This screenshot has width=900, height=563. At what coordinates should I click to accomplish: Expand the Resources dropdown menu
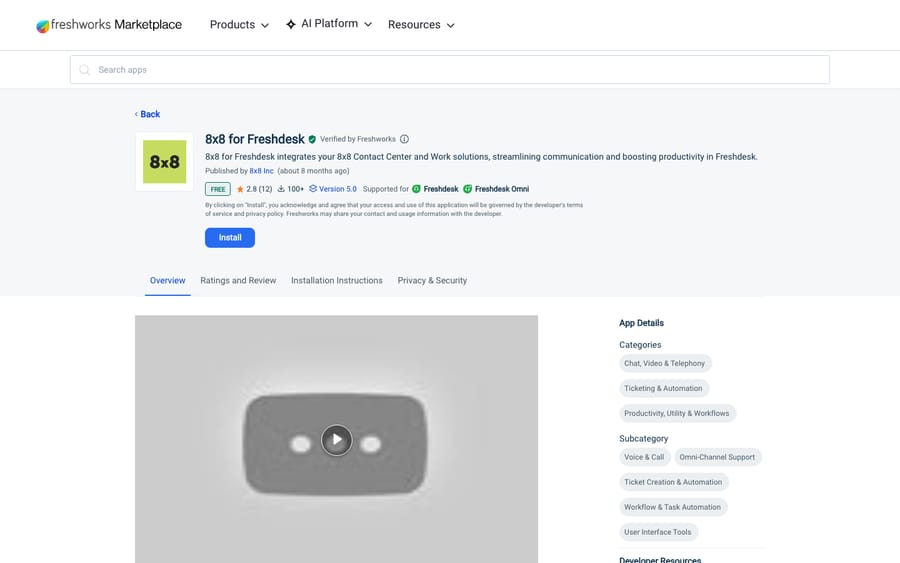point(421,25)
